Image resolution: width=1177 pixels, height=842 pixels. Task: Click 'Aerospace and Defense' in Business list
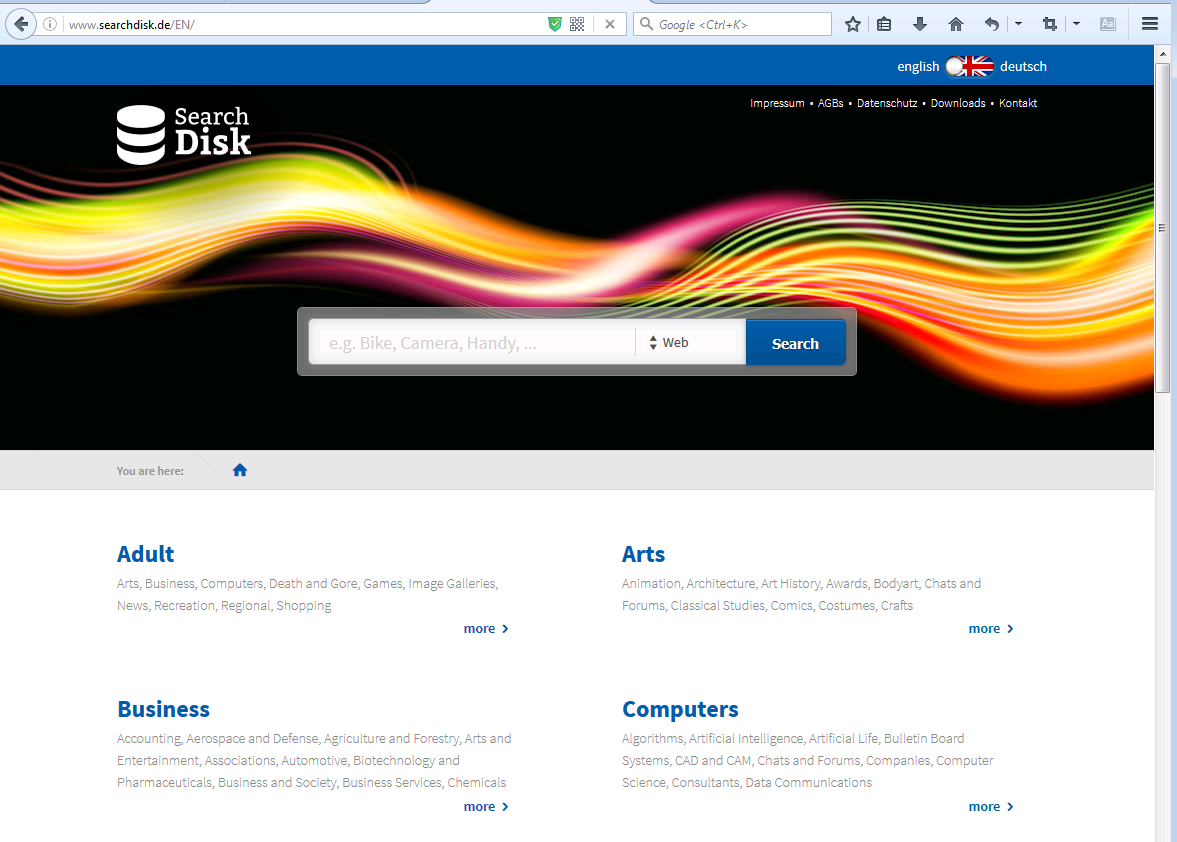coord(252,738)
